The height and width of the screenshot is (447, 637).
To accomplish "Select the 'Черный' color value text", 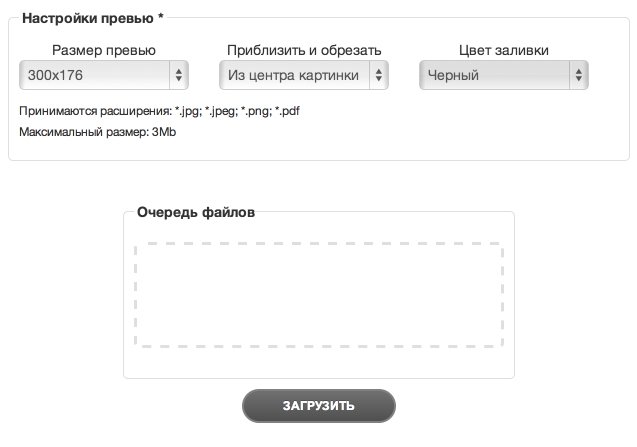I will tap(453, 75).
